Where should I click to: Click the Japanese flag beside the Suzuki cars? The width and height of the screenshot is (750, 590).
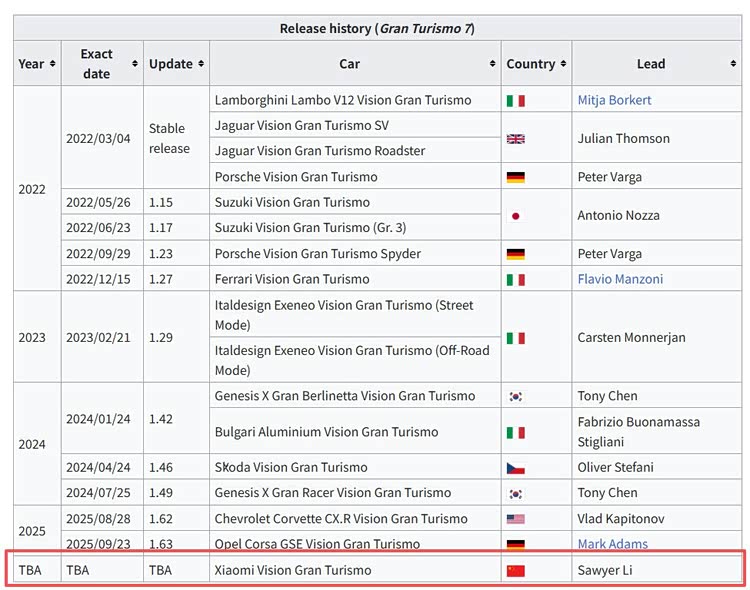point(516,216)
